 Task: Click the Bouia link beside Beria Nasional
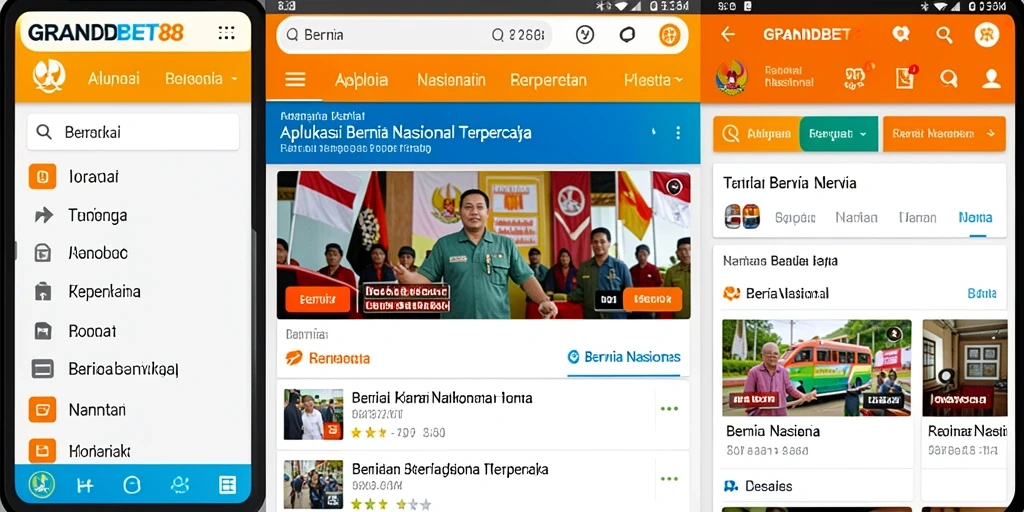pos(982,293)
